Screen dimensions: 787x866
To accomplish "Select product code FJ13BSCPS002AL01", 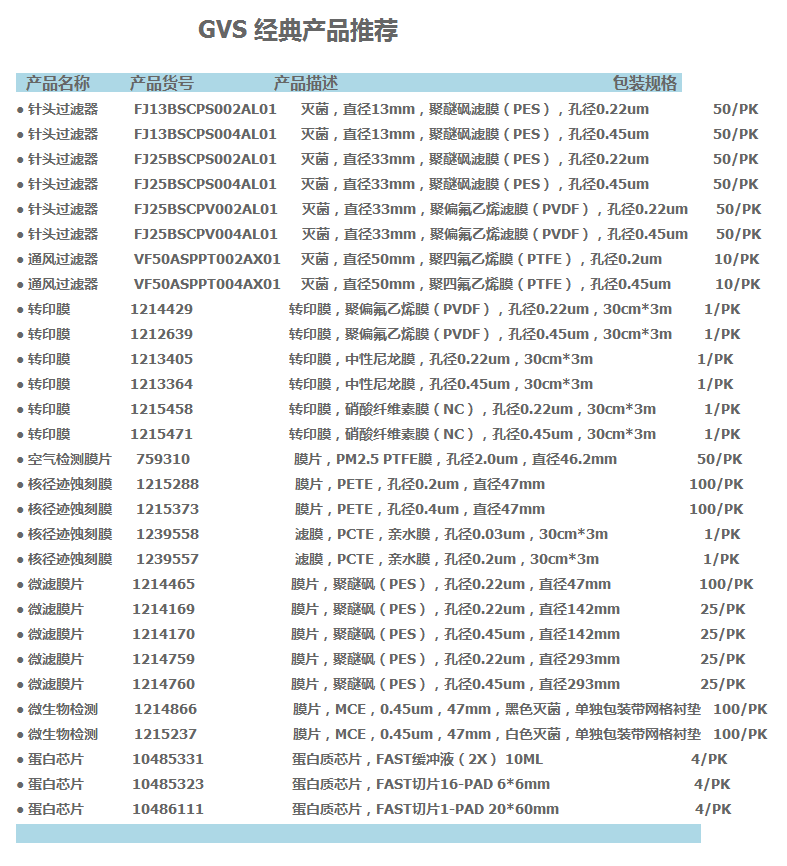I will point(205,109).
